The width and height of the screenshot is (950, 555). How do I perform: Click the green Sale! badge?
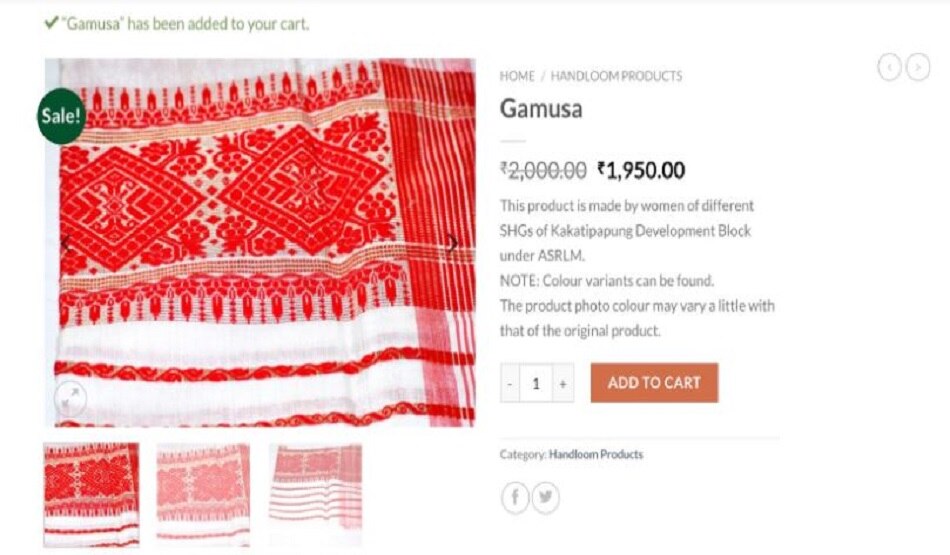(x=61, y=116)
